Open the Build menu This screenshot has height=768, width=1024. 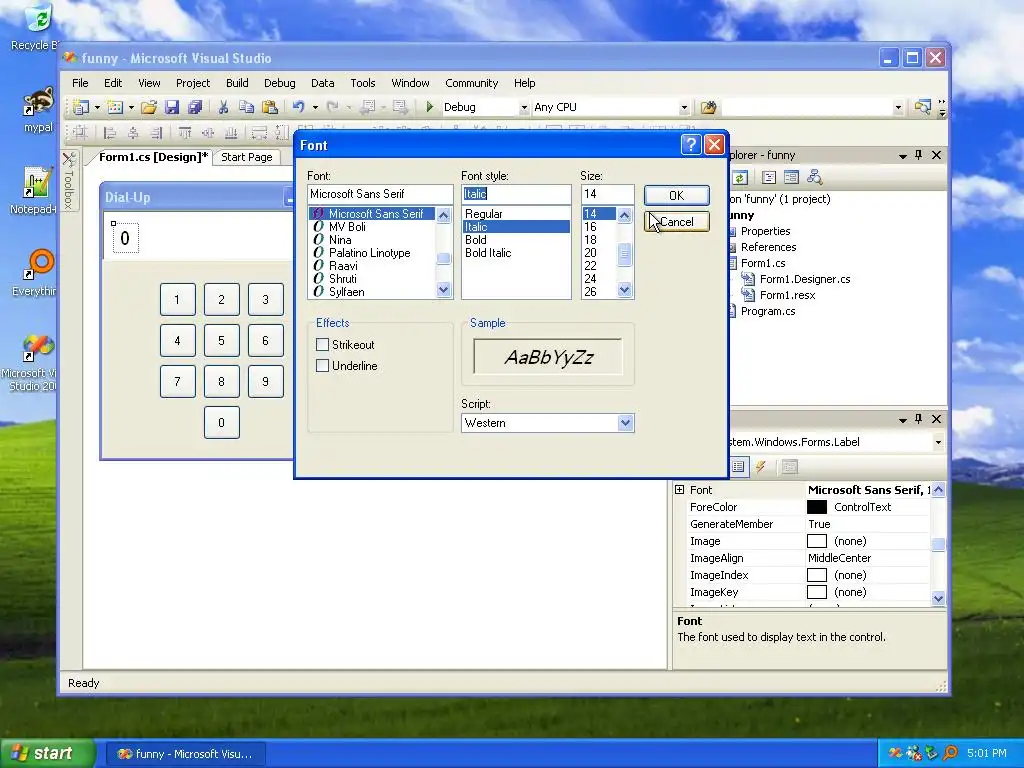(237, 83)
